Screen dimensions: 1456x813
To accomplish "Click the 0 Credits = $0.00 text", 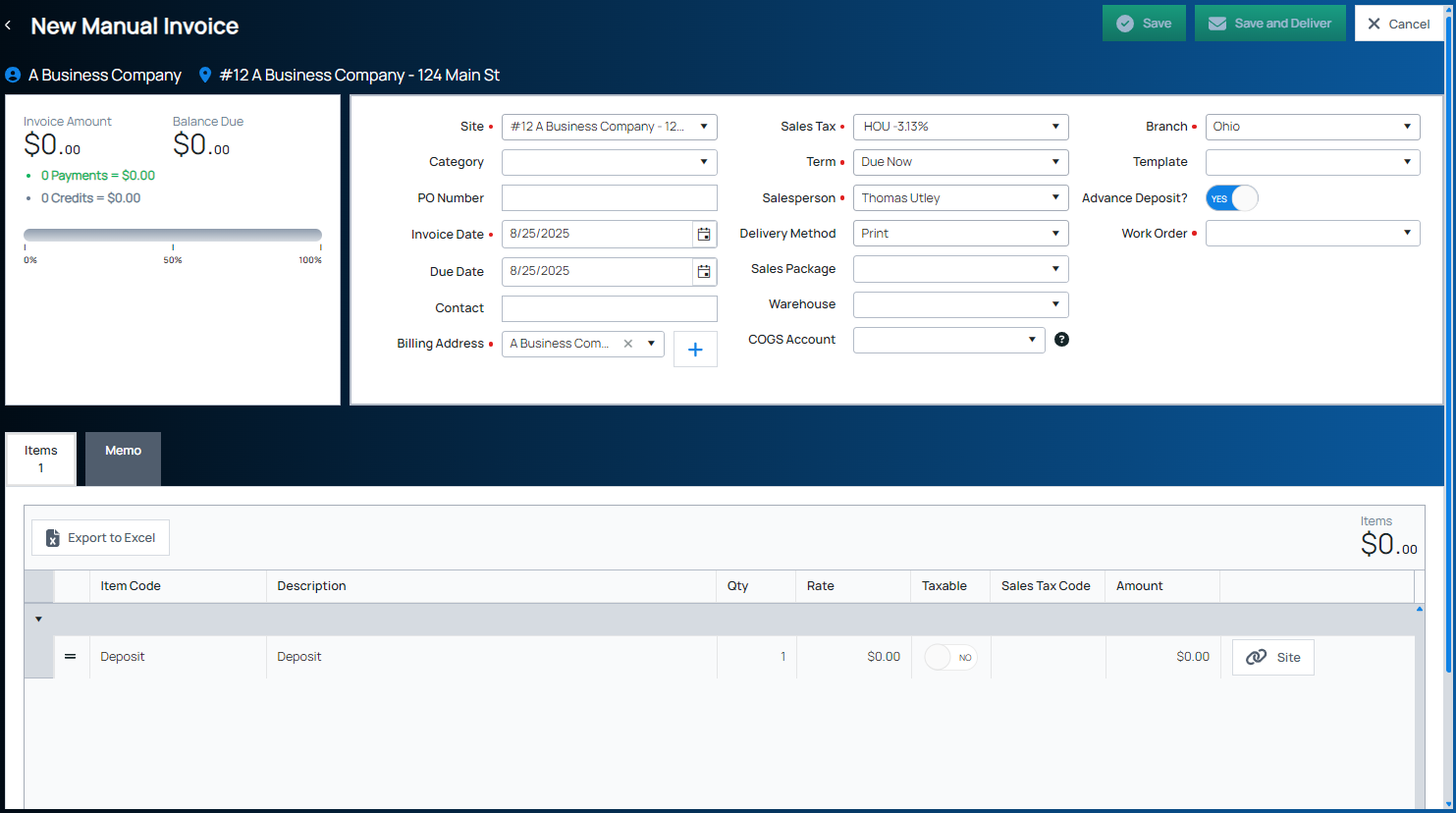I will [90, 198].
